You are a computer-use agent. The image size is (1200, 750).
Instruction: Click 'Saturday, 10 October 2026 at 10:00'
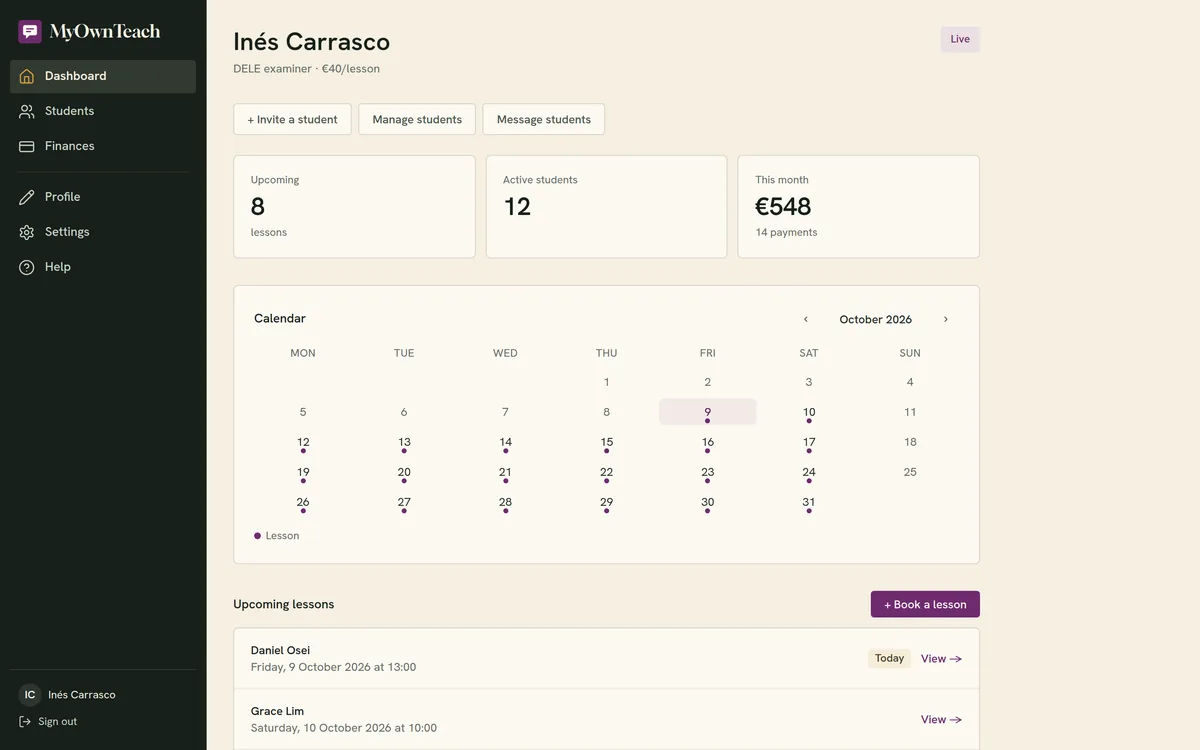344,728
